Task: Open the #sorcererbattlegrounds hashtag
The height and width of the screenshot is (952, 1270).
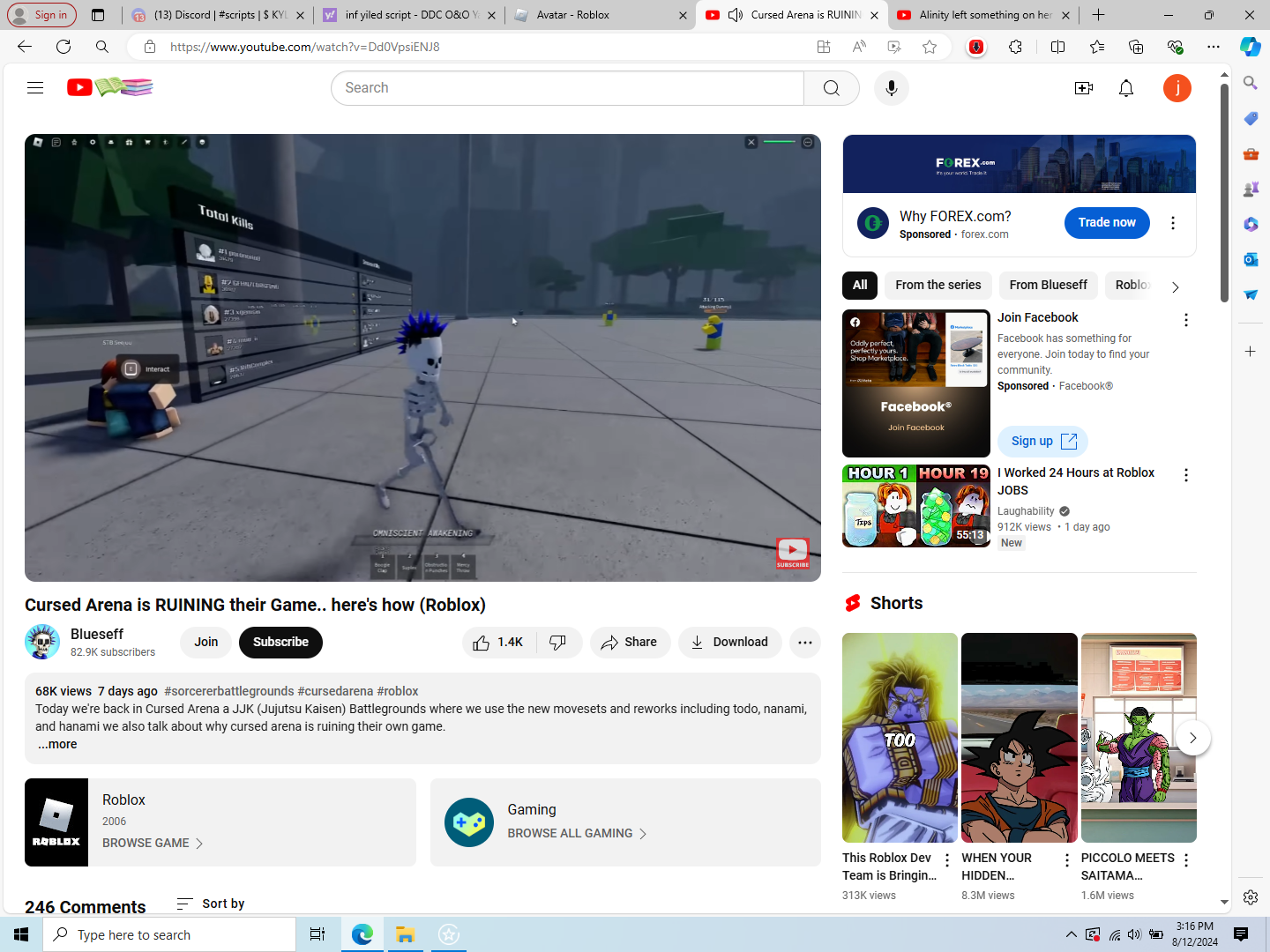Action: pyautogui.click(x=229, y=691)
